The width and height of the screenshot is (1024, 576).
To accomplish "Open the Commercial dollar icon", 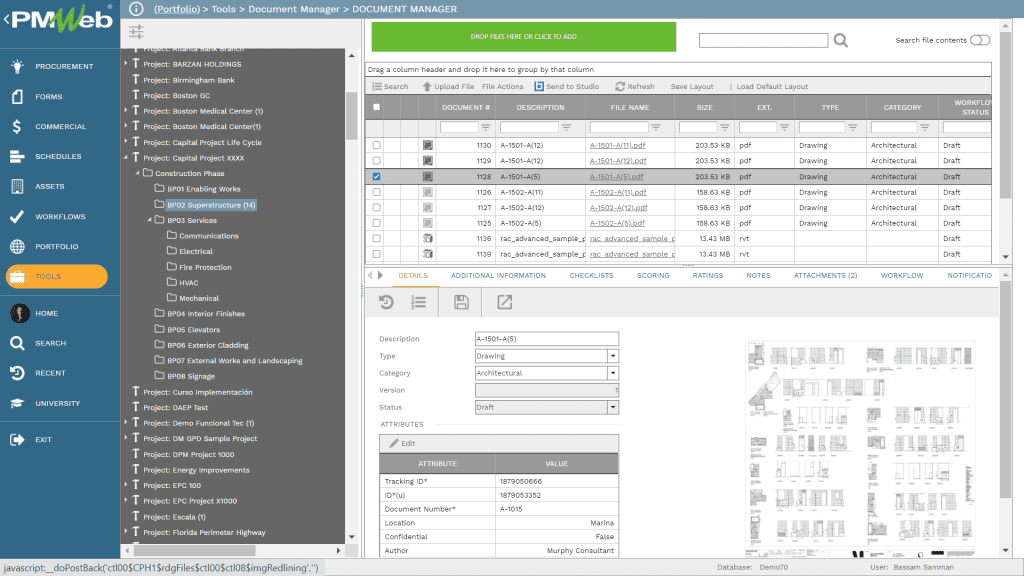I will 18,126.
